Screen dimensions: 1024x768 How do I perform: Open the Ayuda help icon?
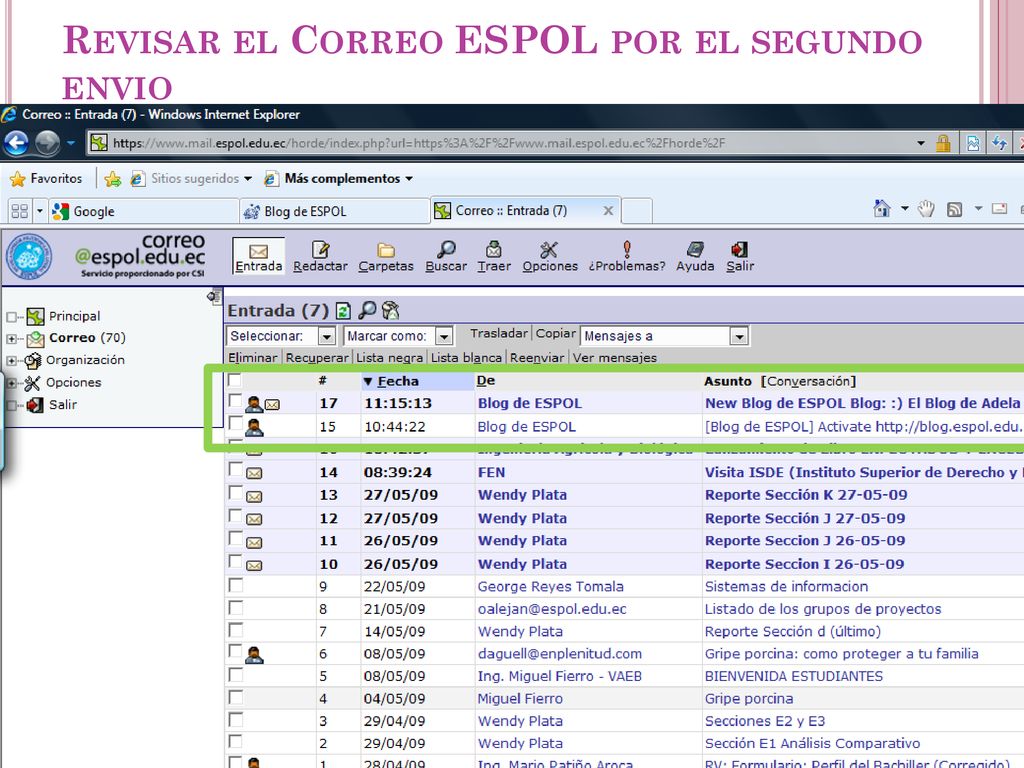(695, 249)
